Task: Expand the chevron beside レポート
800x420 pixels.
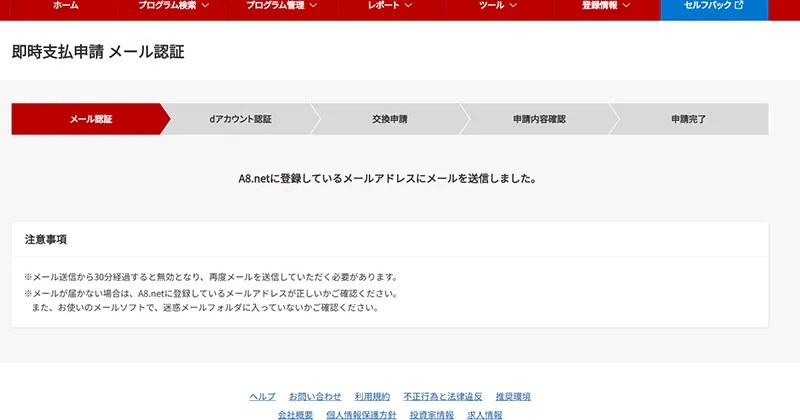Action: [x=408, y=6]
